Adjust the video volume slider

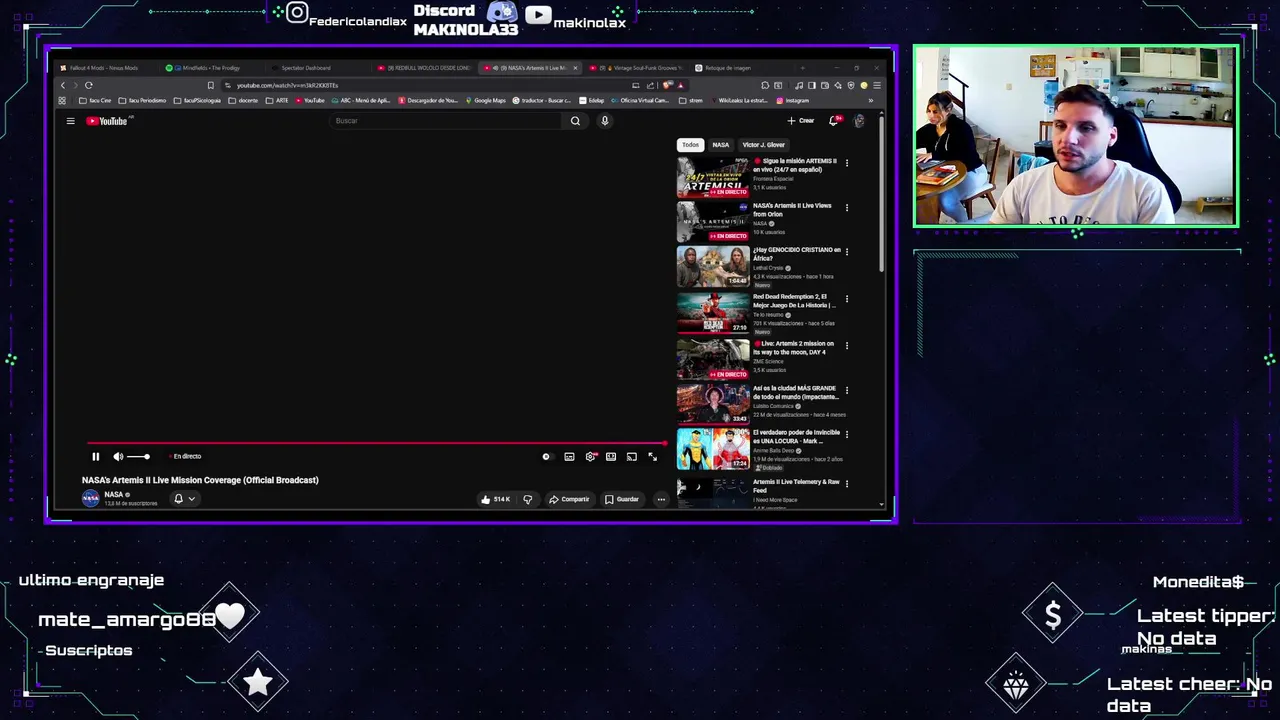(x=139, y=457)
